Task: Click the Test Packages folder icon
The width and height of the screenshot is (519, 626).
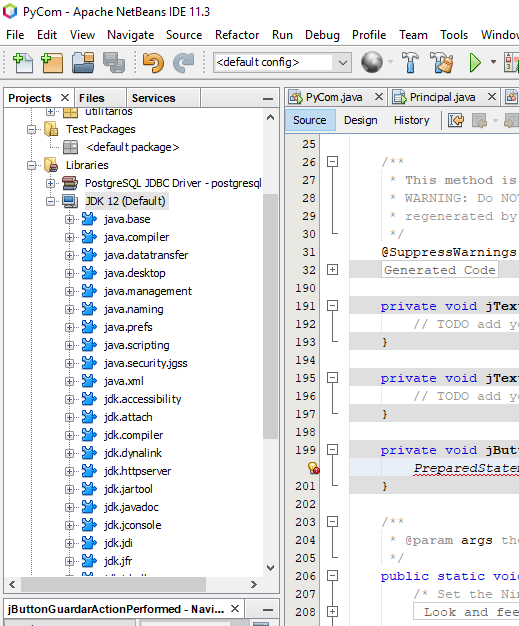Action: [51, 129]
